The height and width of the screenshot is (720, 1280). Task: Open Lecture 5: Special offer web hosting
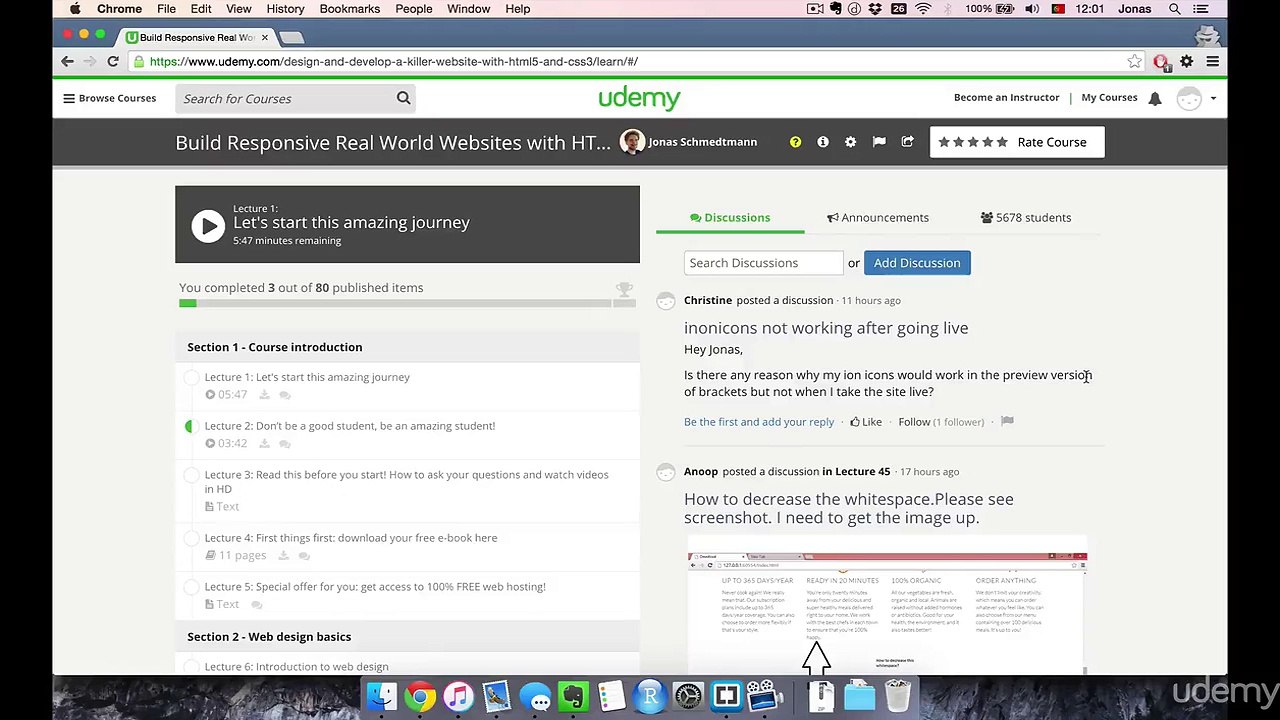point(375,587)
